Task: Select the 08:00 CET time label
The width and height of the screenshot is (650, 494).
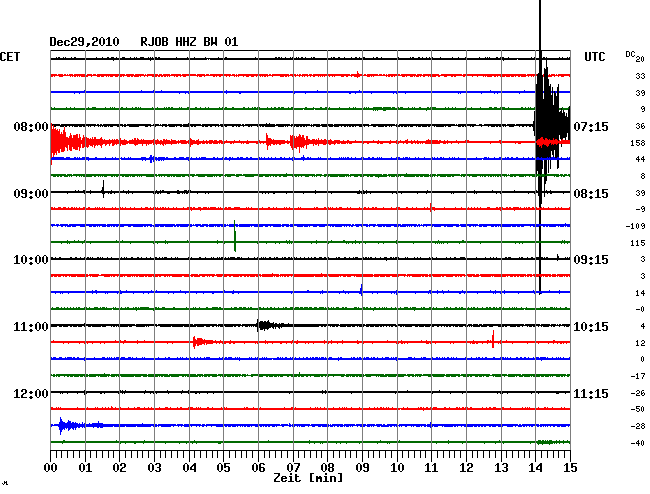Action: click(x=31, y=127)
